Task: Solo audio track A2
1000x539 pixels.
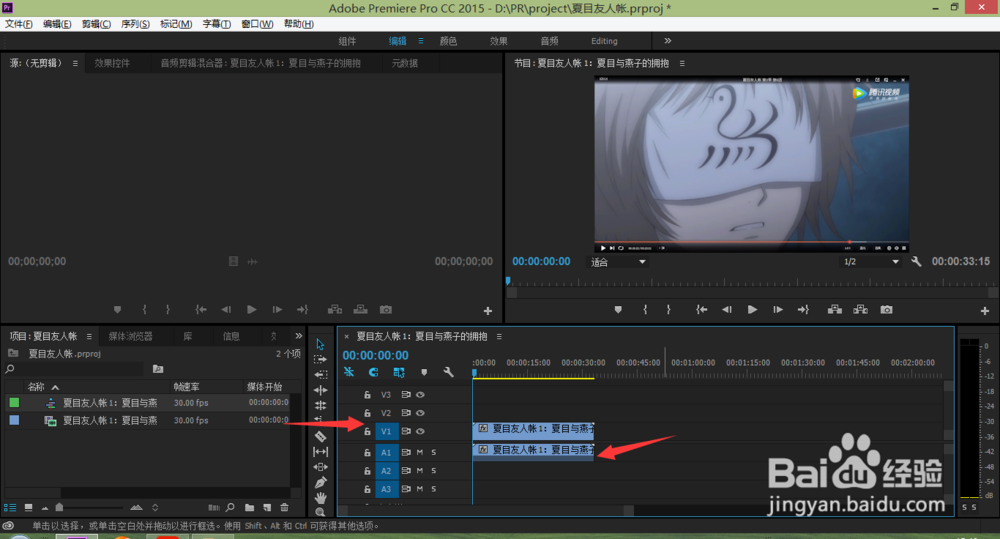Action: (x=434, y=471)
